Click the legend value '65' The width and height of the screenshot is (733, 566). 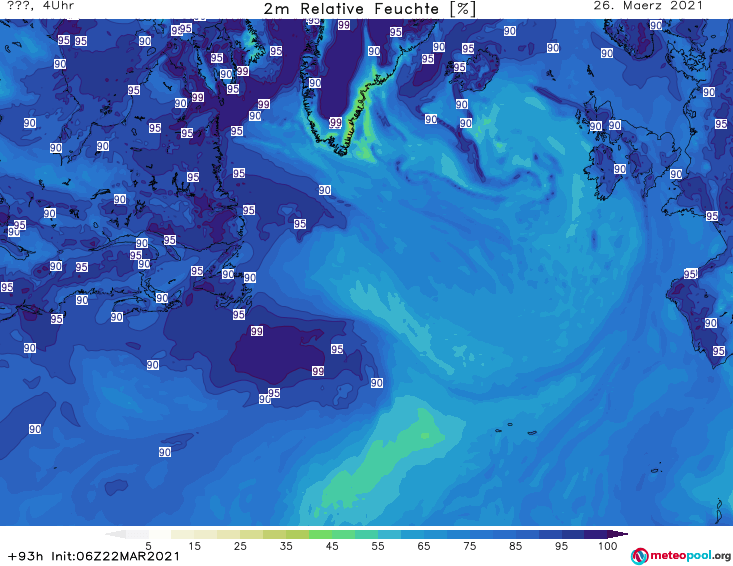point(424,546)
